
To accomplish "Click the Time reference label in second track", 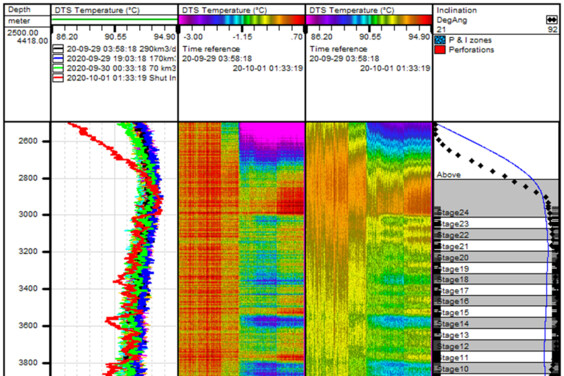I will click(x=211, y=49).
